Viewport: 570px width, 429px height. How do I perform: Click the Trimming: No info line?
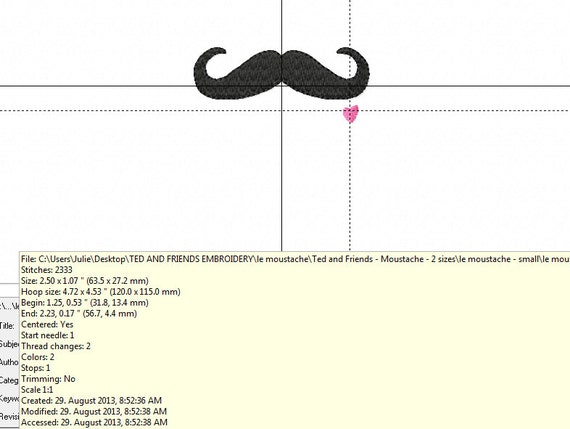(48, 379)
